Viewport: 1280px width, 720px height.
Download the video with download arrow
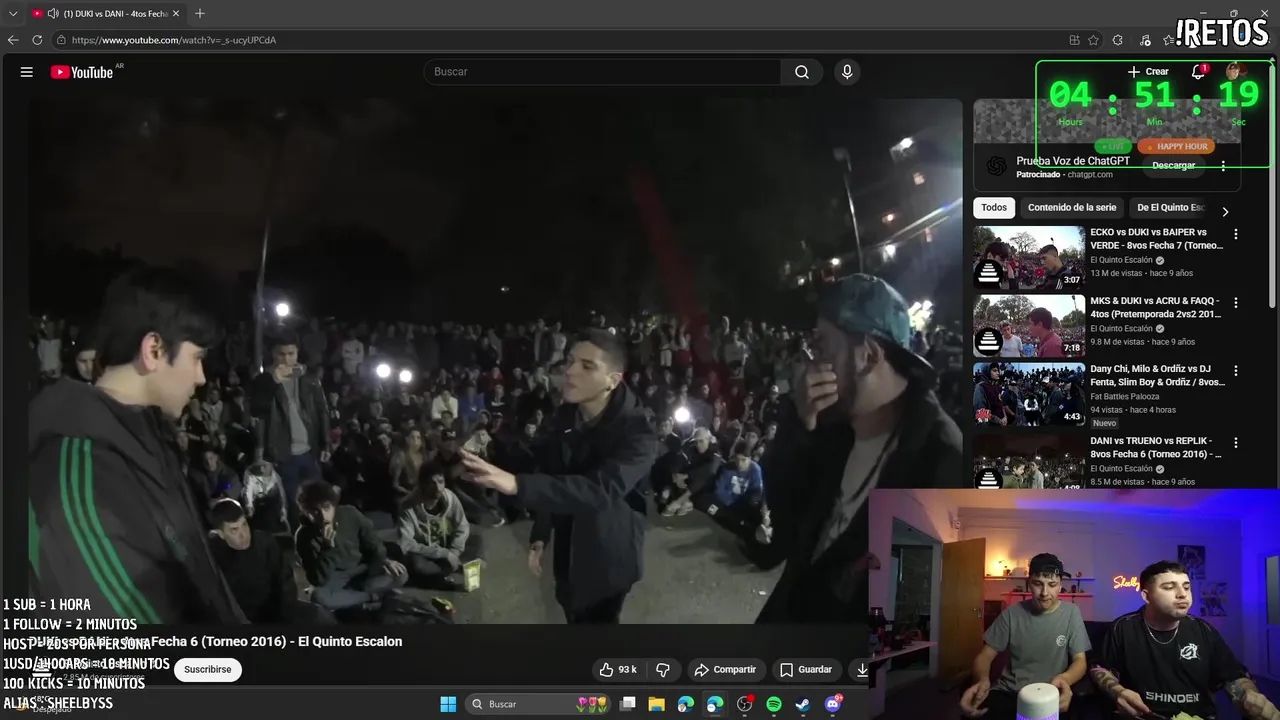860,669
